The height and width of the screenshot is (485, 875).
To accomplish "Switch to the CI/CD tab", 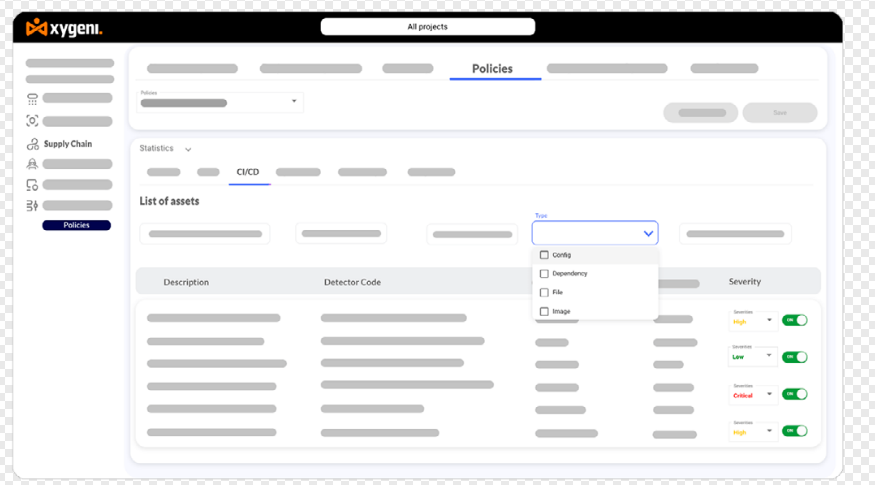I will pos(248,172).
